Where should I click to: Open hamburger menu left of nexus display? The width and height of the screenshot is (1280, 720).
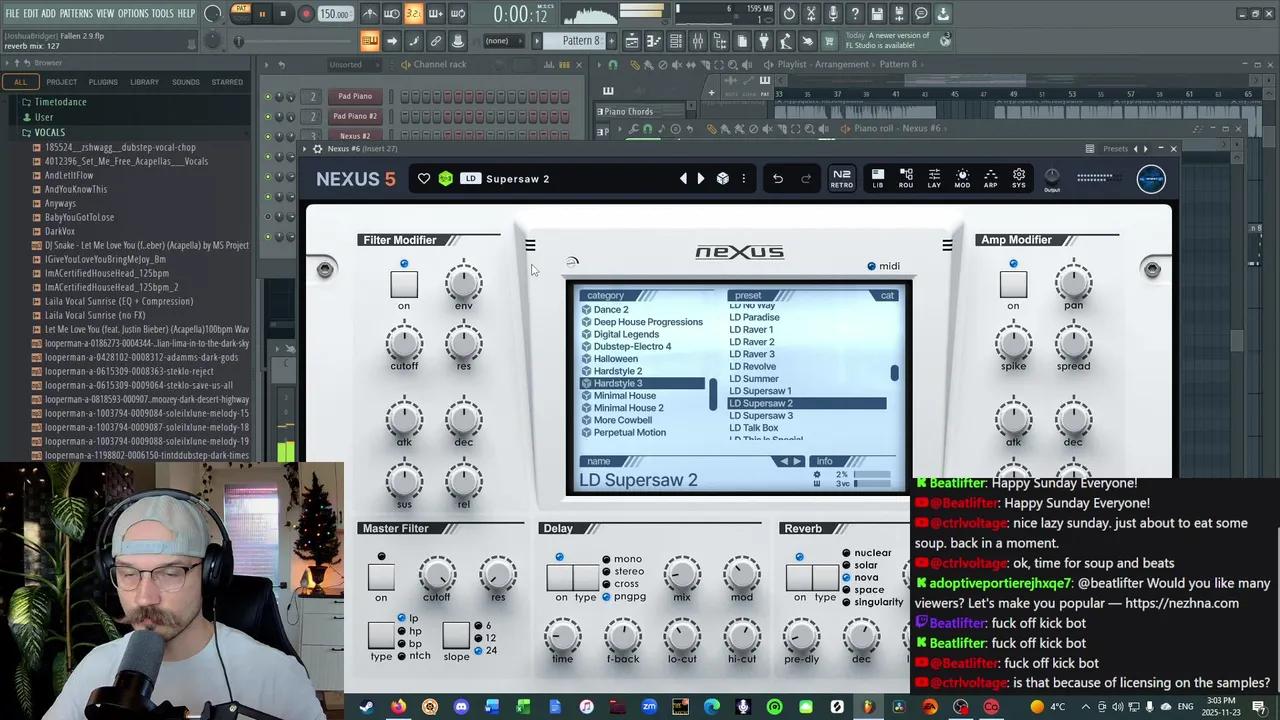tap(530, 245)
